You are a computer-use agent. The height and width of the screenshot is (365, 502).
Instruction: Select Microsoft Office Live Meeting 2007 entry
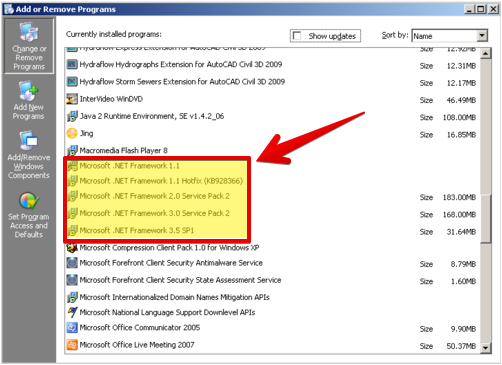tap(137, 345)
